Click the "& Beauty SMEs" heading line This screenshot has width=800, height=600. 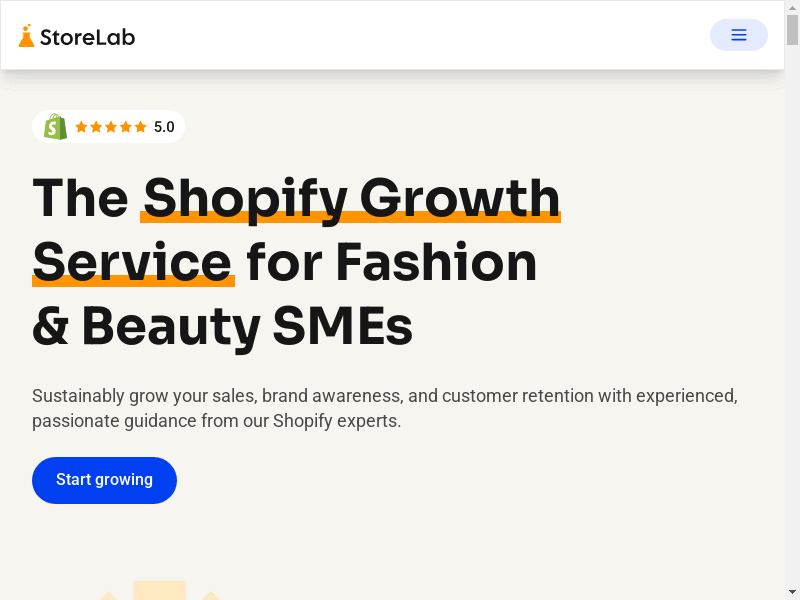(222, 327)
